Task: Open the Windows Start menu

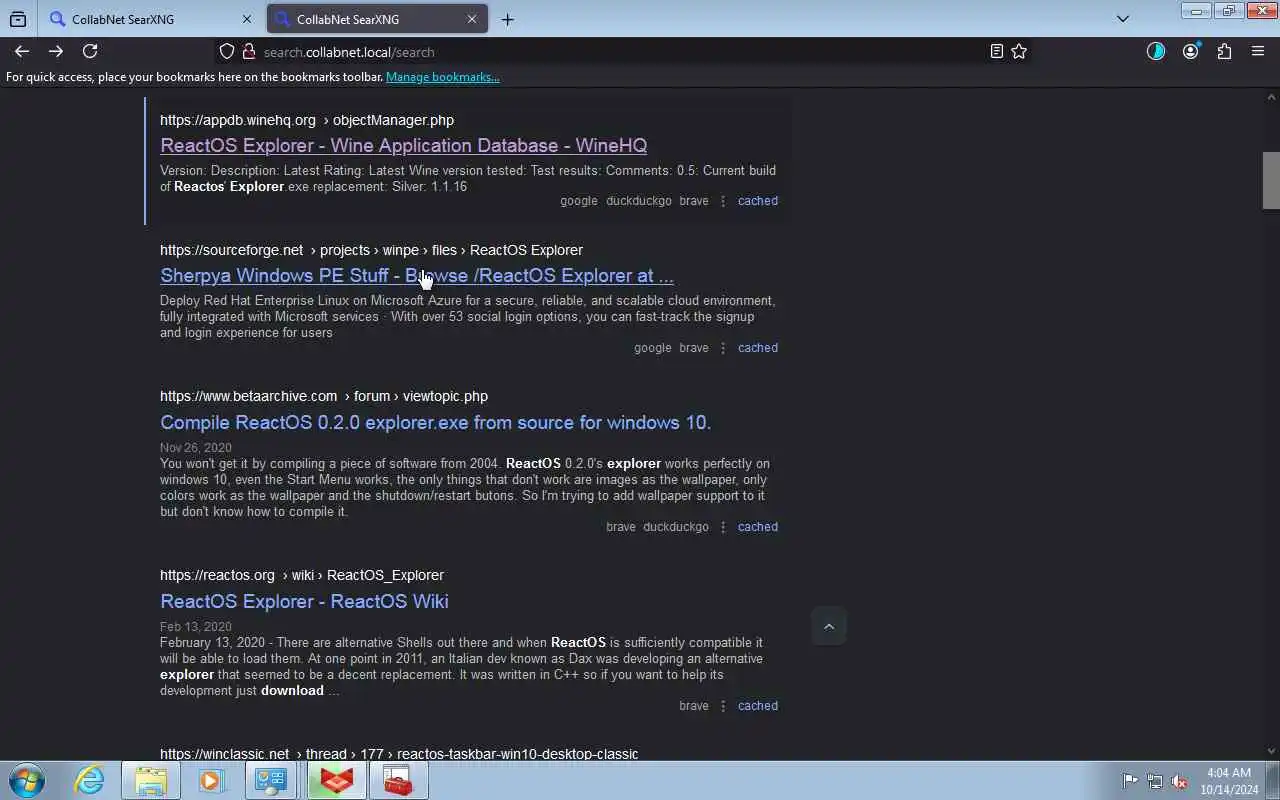Action: 27,780
